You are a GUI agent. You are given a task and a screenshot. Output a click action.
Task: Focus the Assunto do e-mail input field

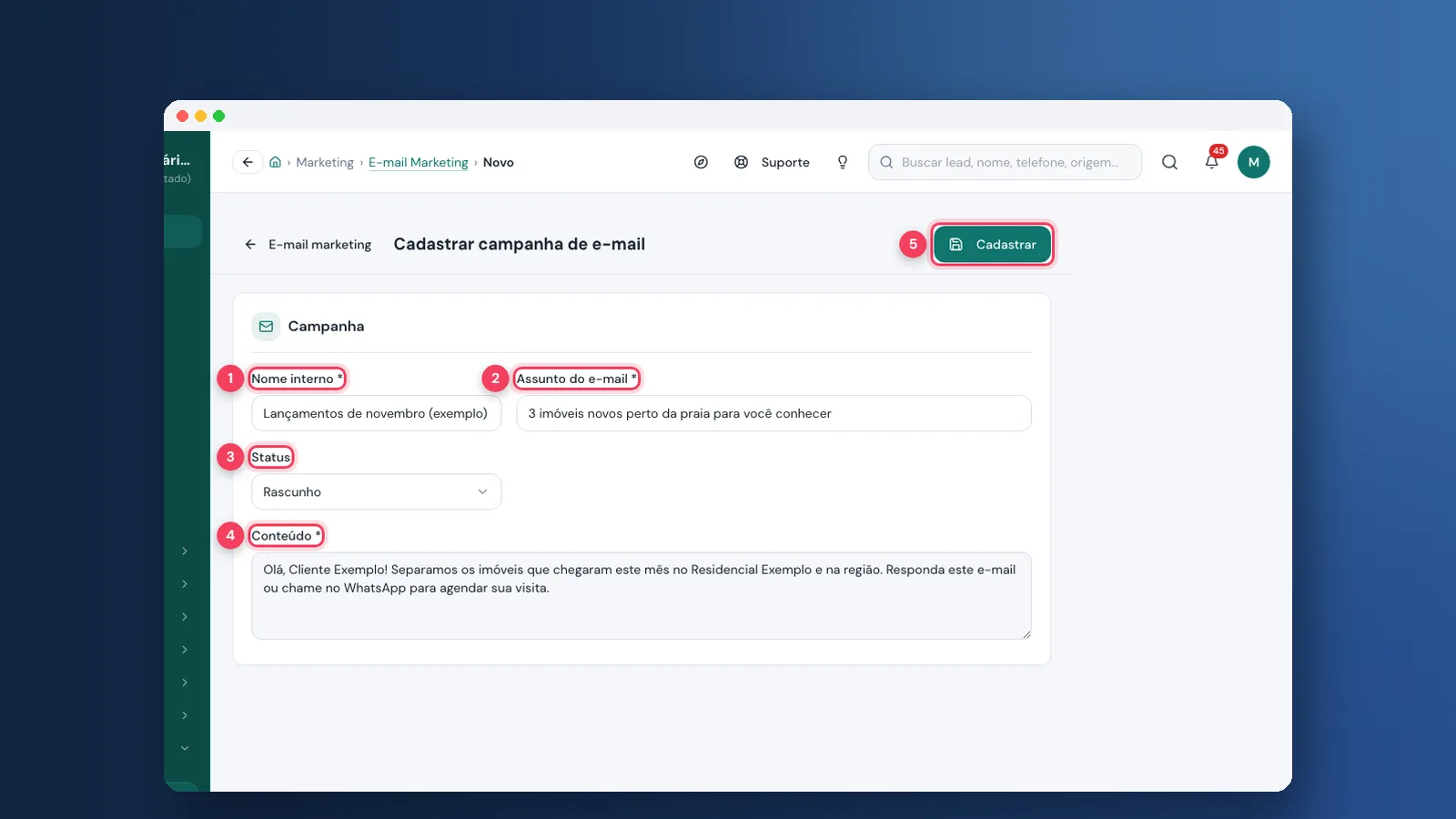(773, 413)
